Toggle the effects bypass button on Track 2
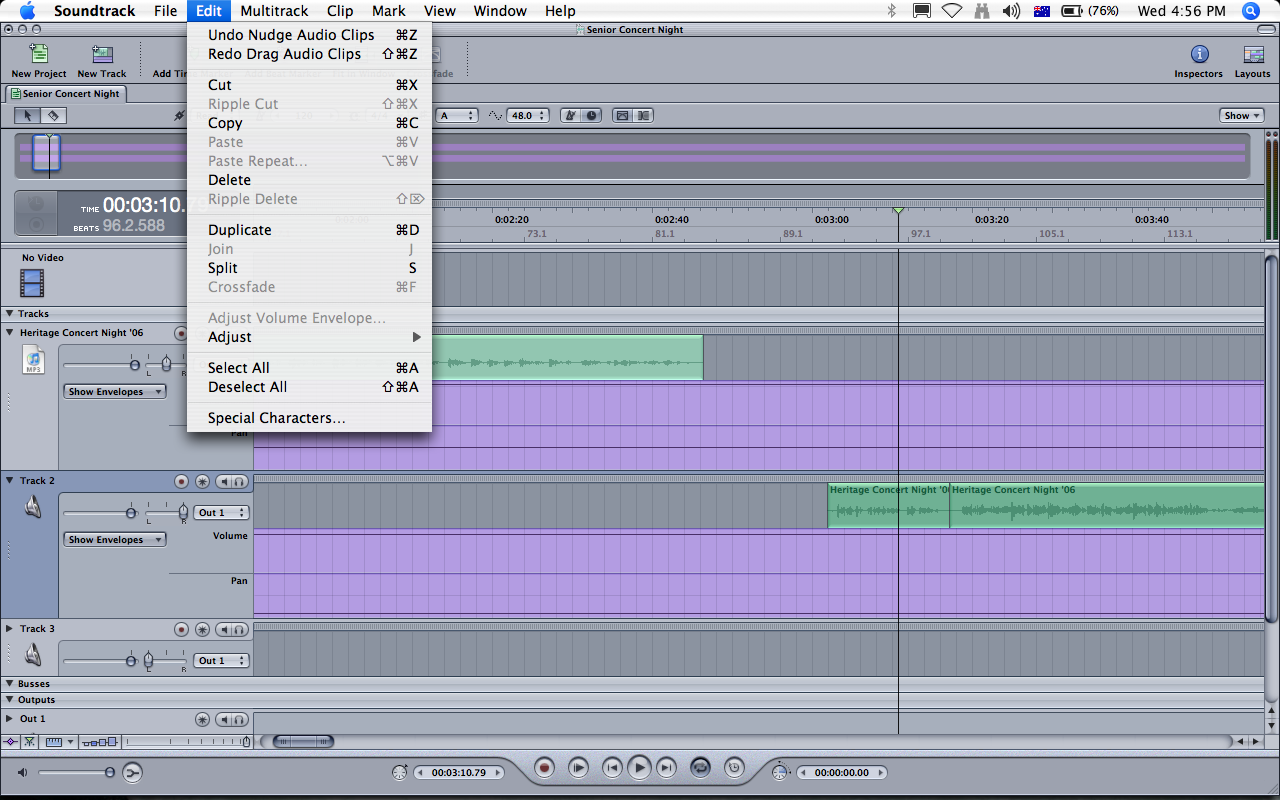 (203, 481)
